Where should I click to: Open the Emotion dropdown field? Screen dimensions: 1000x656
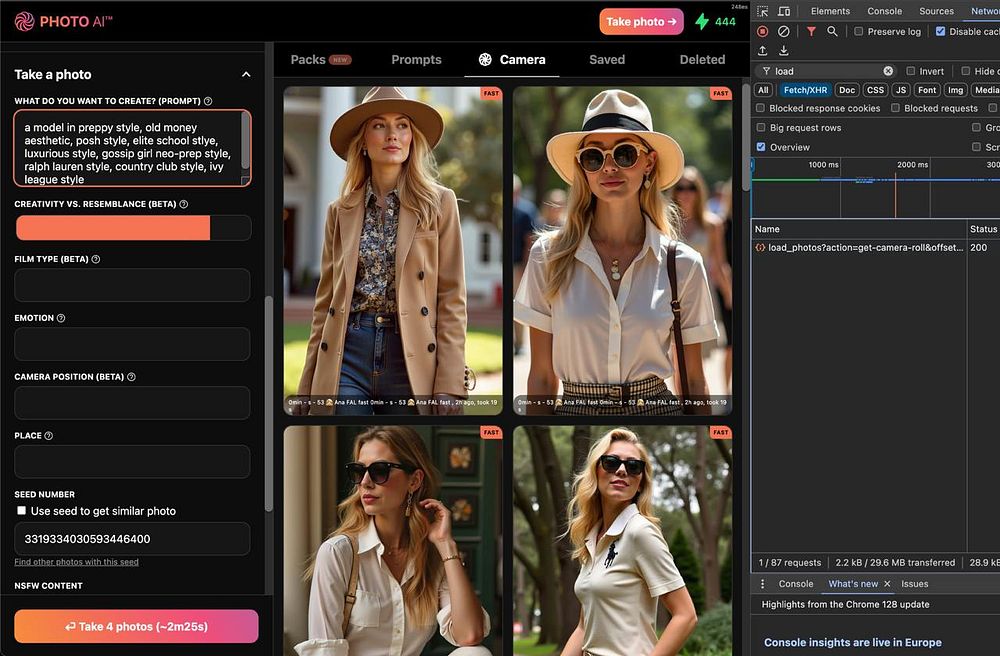pyautogui.click(x=132, y=344)
